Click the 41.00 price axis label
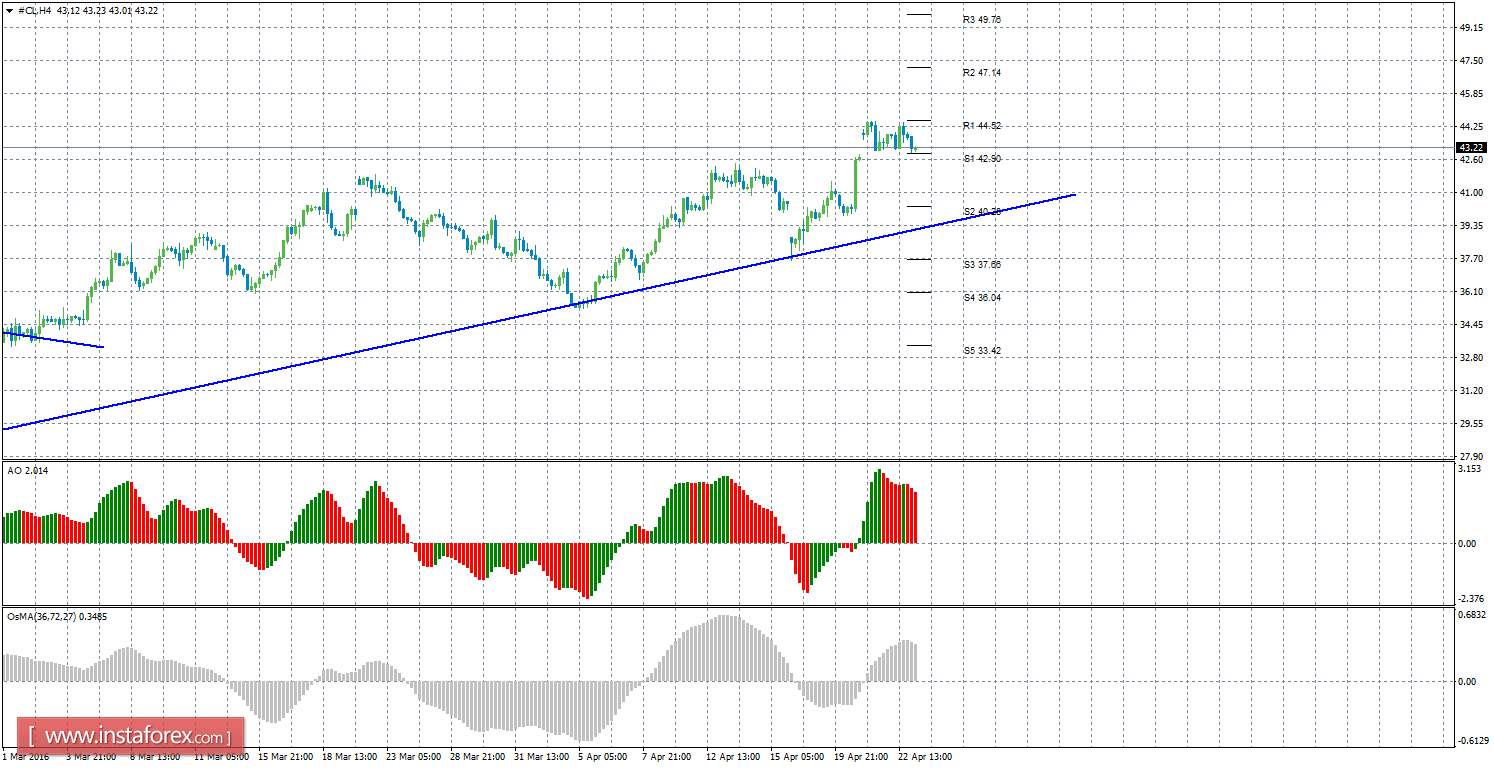This screenshot has height=768, width=1494. (1471, 193)
